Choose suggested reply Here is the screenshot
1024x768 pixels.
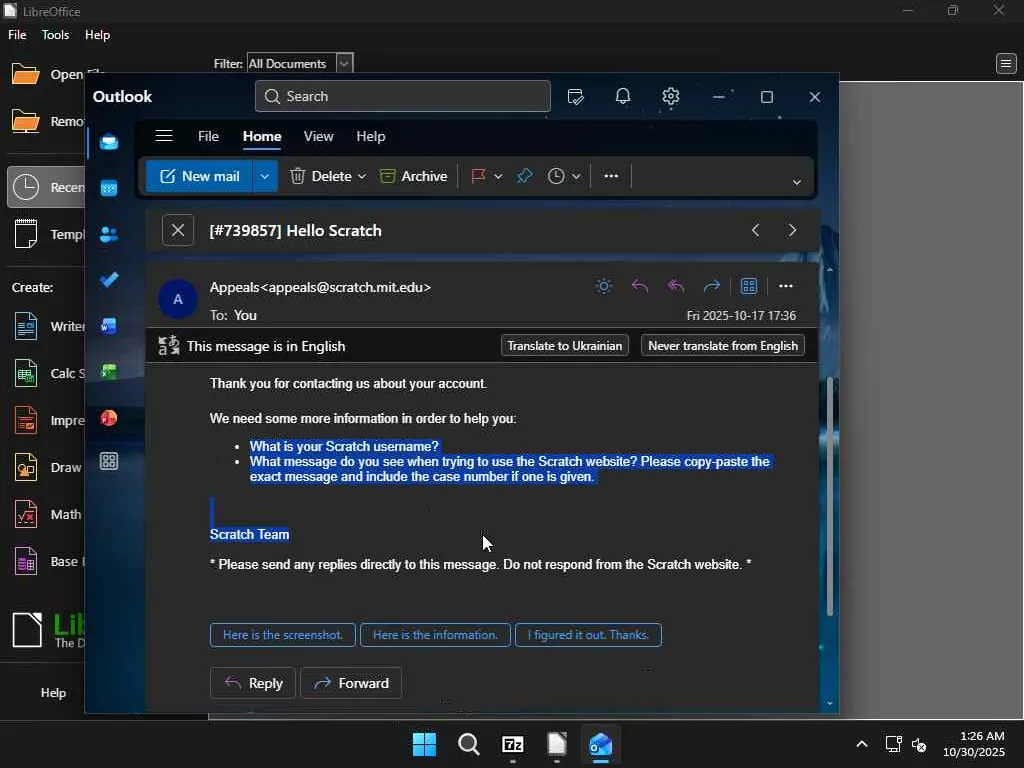click(x=283, y=635)
